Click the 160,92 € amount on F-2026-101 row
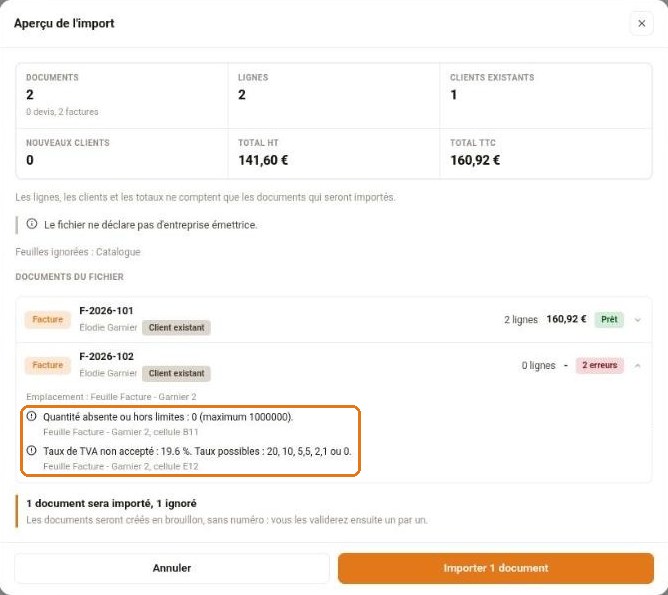 tap(566, 319)
